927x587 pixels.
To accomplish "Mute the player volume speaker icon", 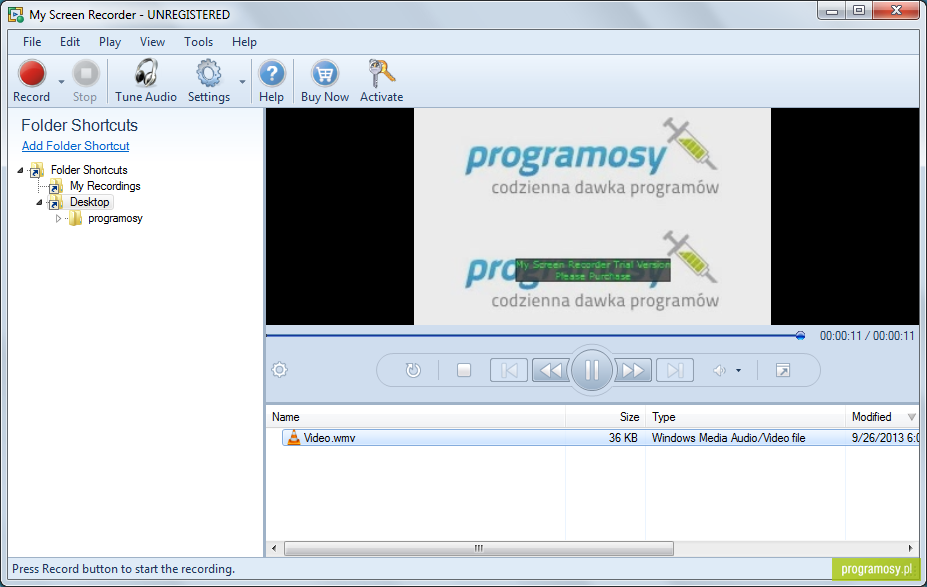I will coord(719,371).
